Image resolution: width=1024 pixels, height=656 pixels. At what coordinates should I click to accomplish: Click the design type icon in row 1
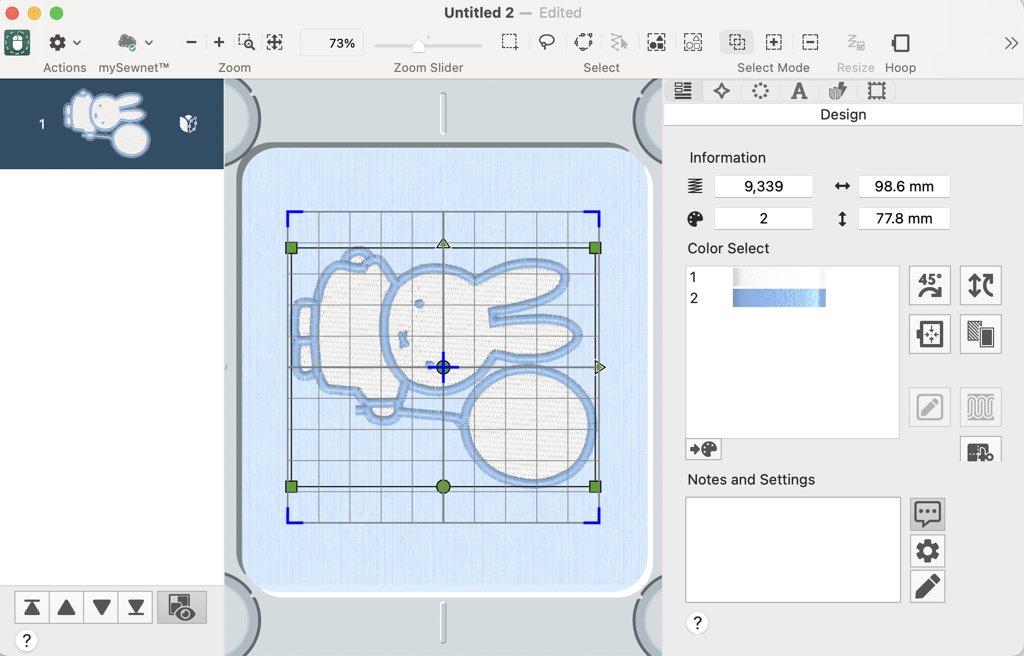click(x=188, y=123)
